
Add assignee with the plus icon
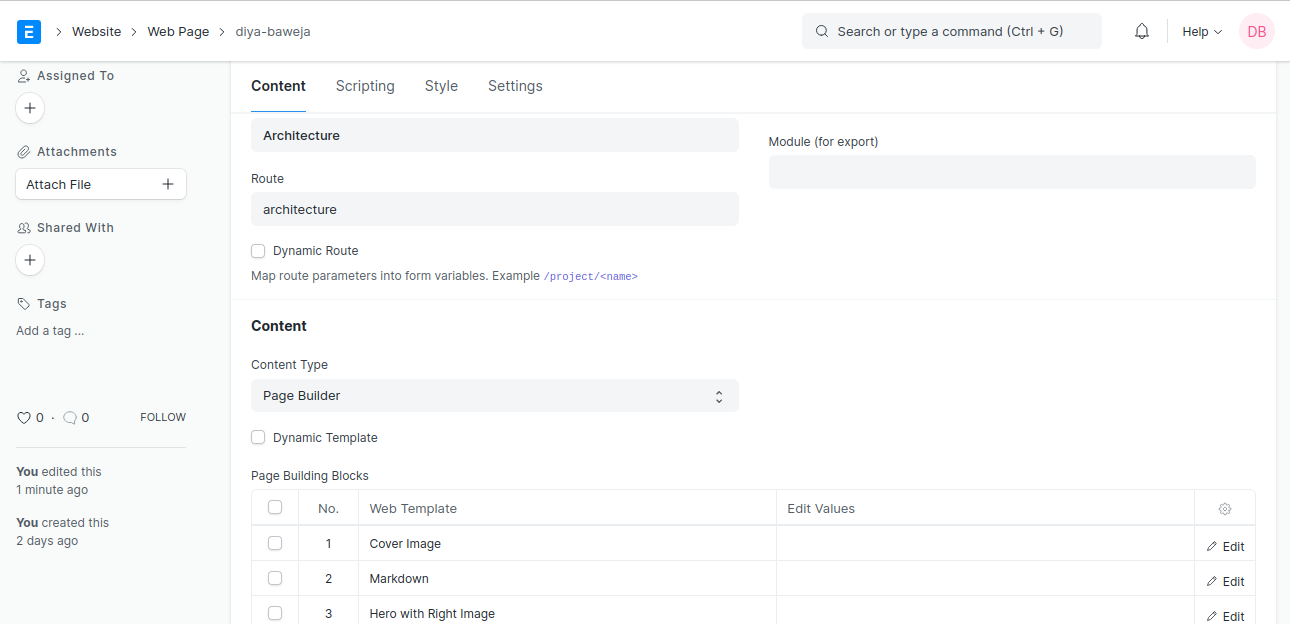30,108
